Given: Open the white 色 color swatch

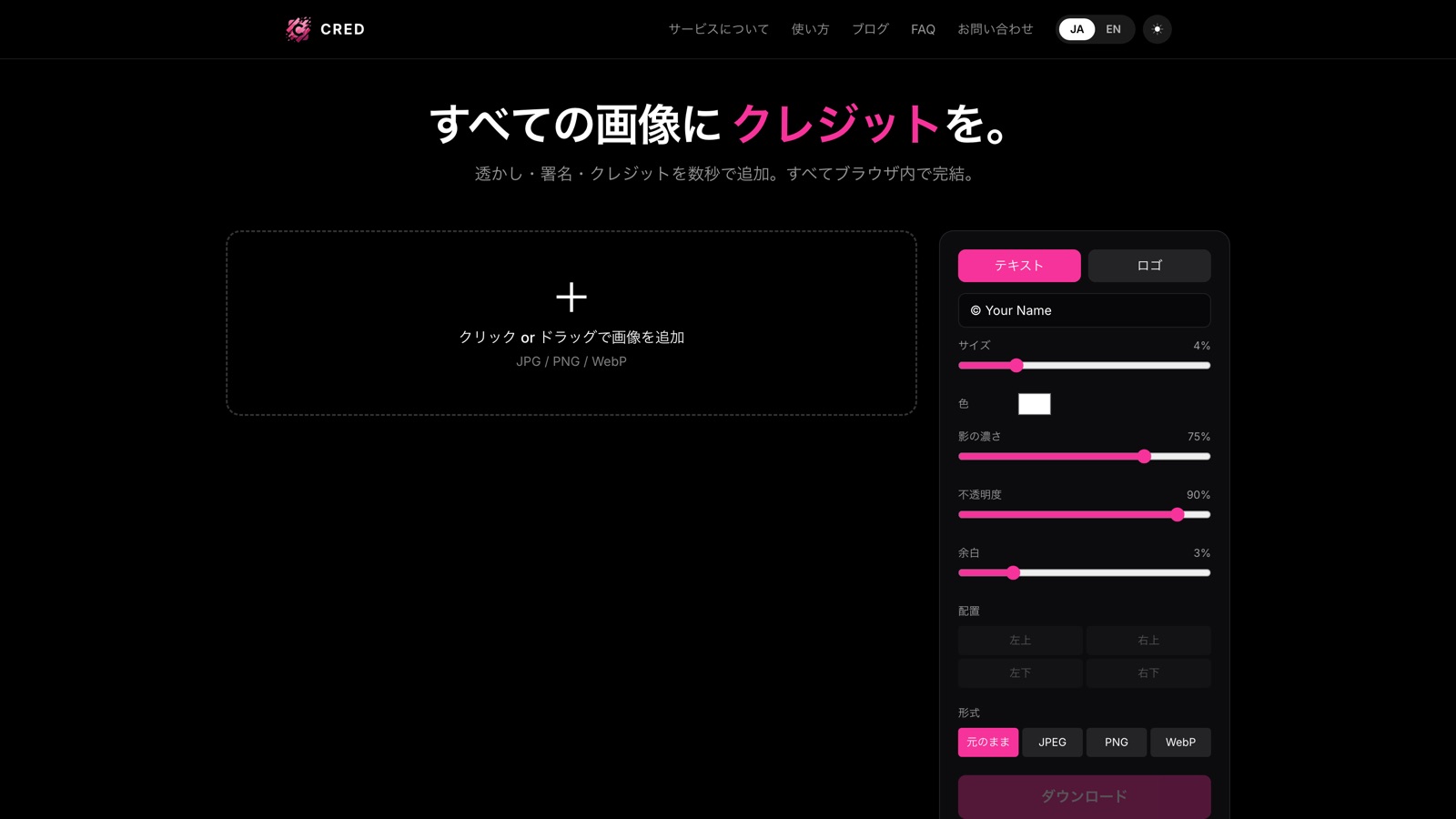Looking at the screenshot, I should click(1034, 404).
